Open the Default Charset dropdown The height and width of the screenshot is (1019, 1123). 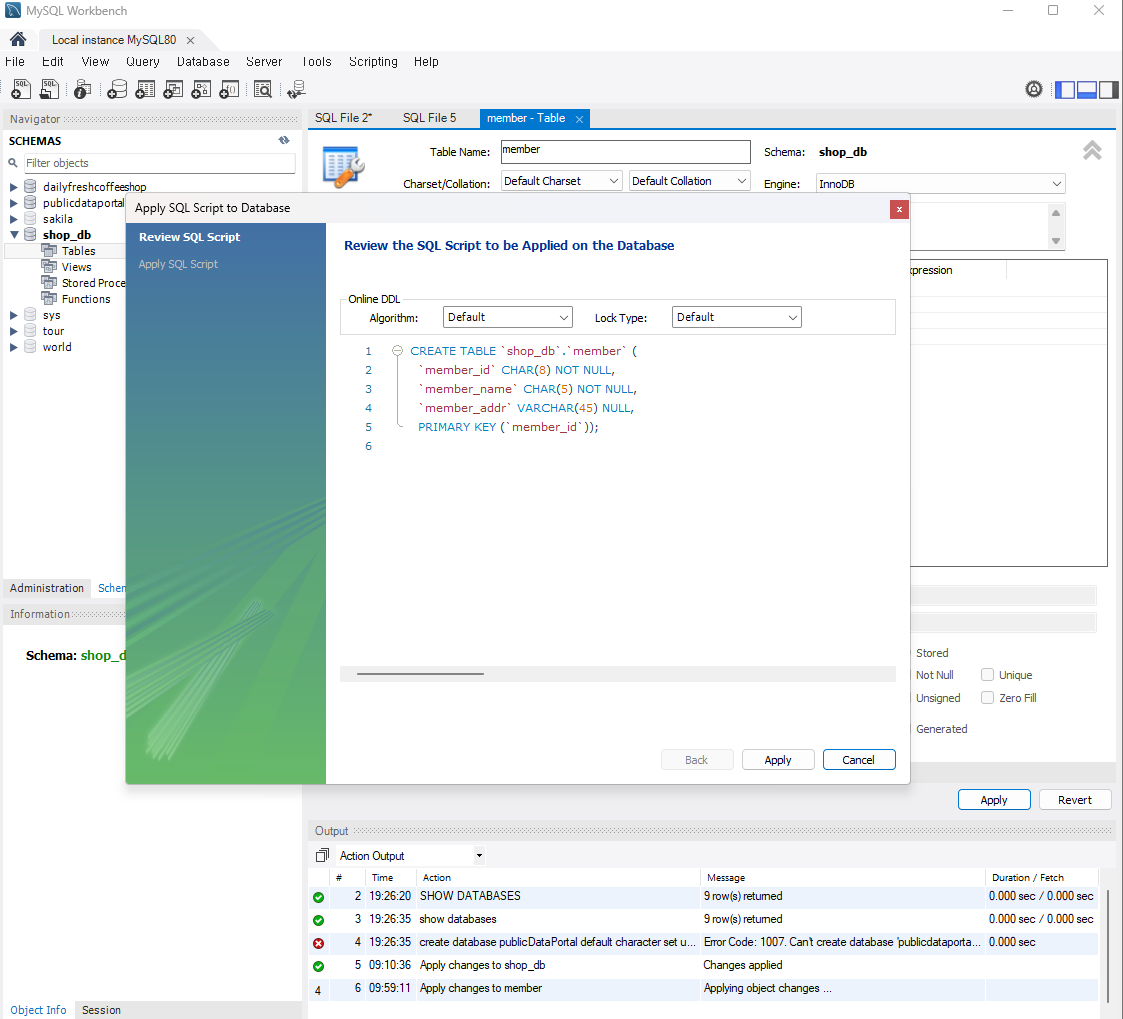561,181
